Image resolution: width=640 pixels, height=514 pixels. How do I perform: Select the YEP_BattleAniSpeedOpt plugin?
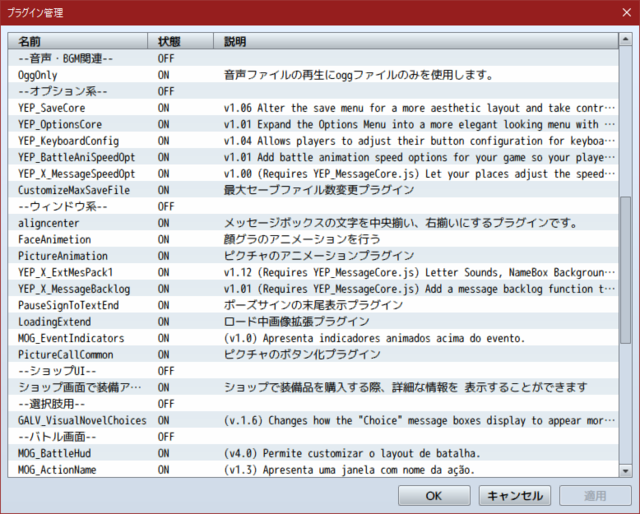(313, 157)
